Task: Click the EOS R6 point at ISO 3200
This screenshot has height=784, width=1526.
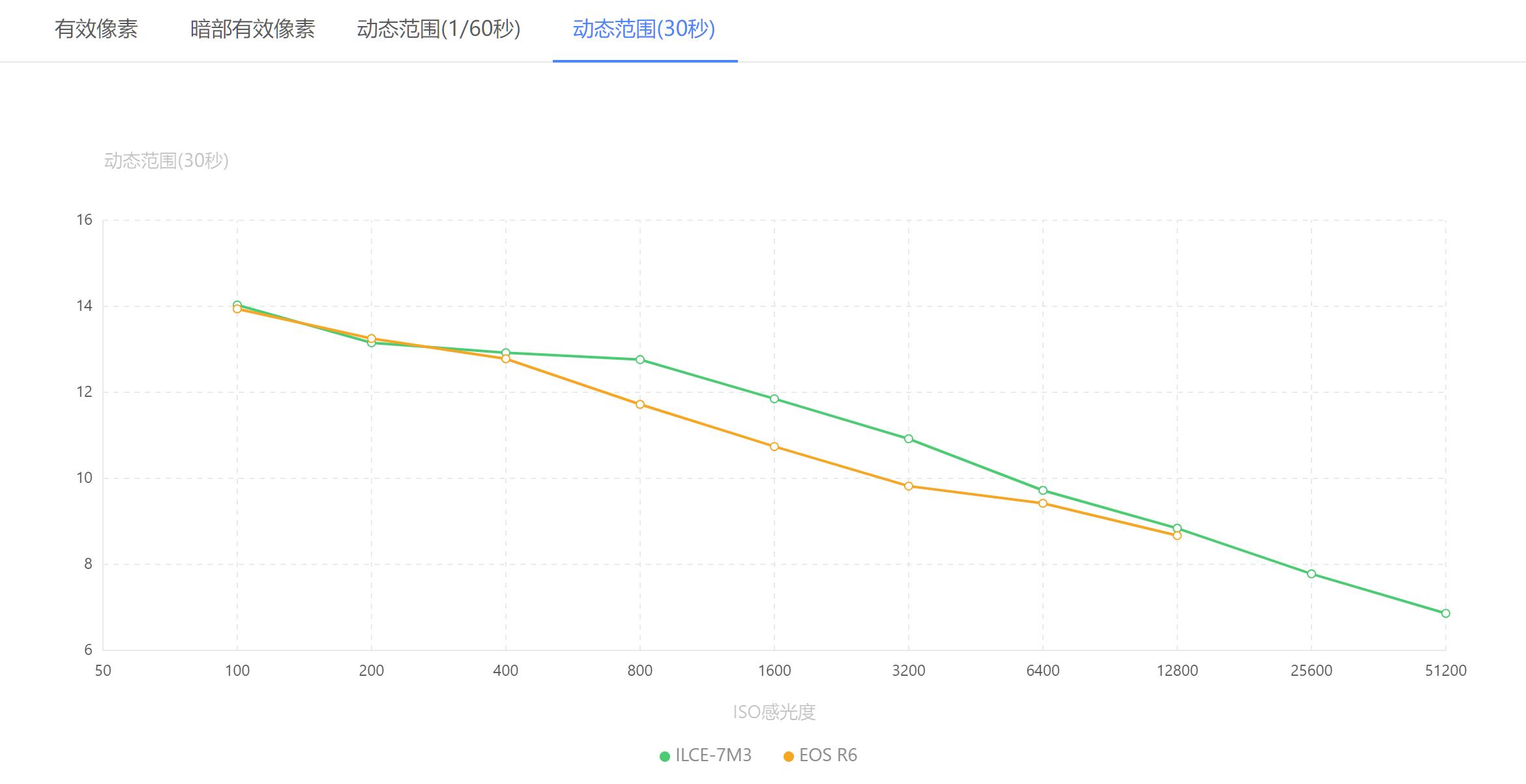Action: tap(909, 486)
